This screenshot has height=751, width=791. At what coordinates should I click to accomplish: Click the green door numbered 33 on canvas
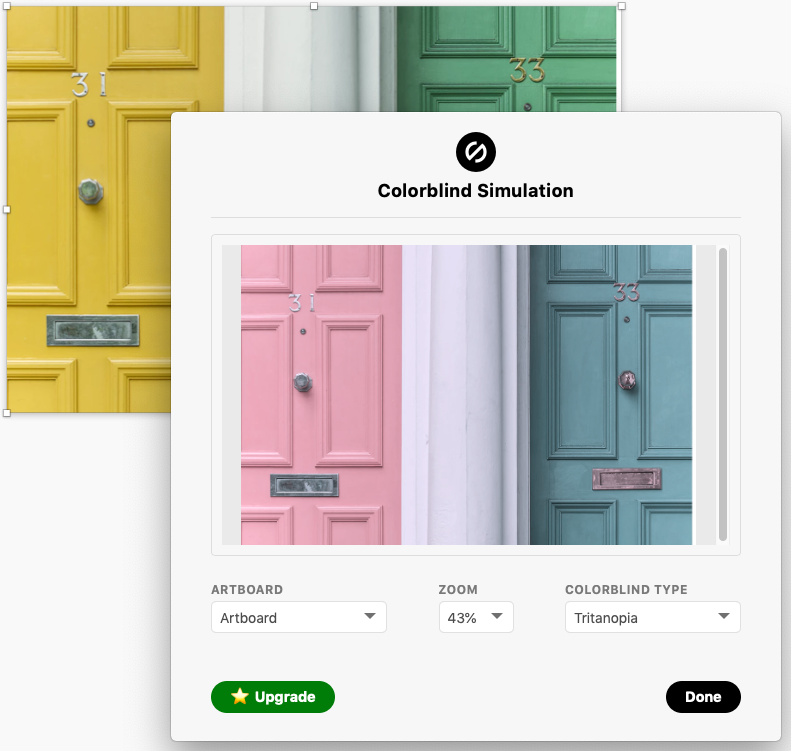[506, 59]
